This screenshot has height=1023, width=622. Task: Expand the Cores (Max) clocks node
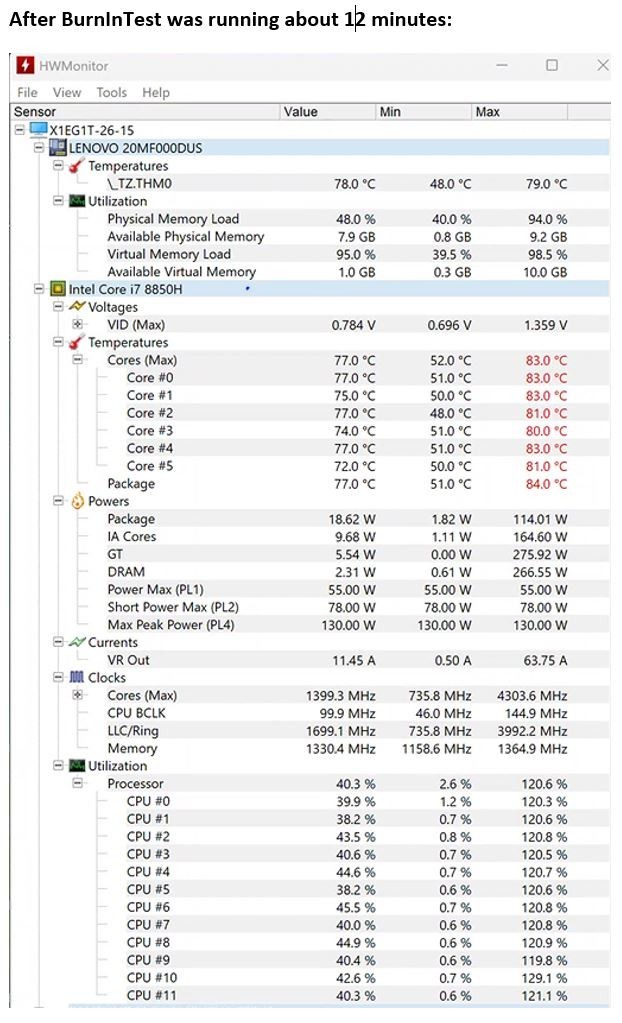click(x=77, y=695)
